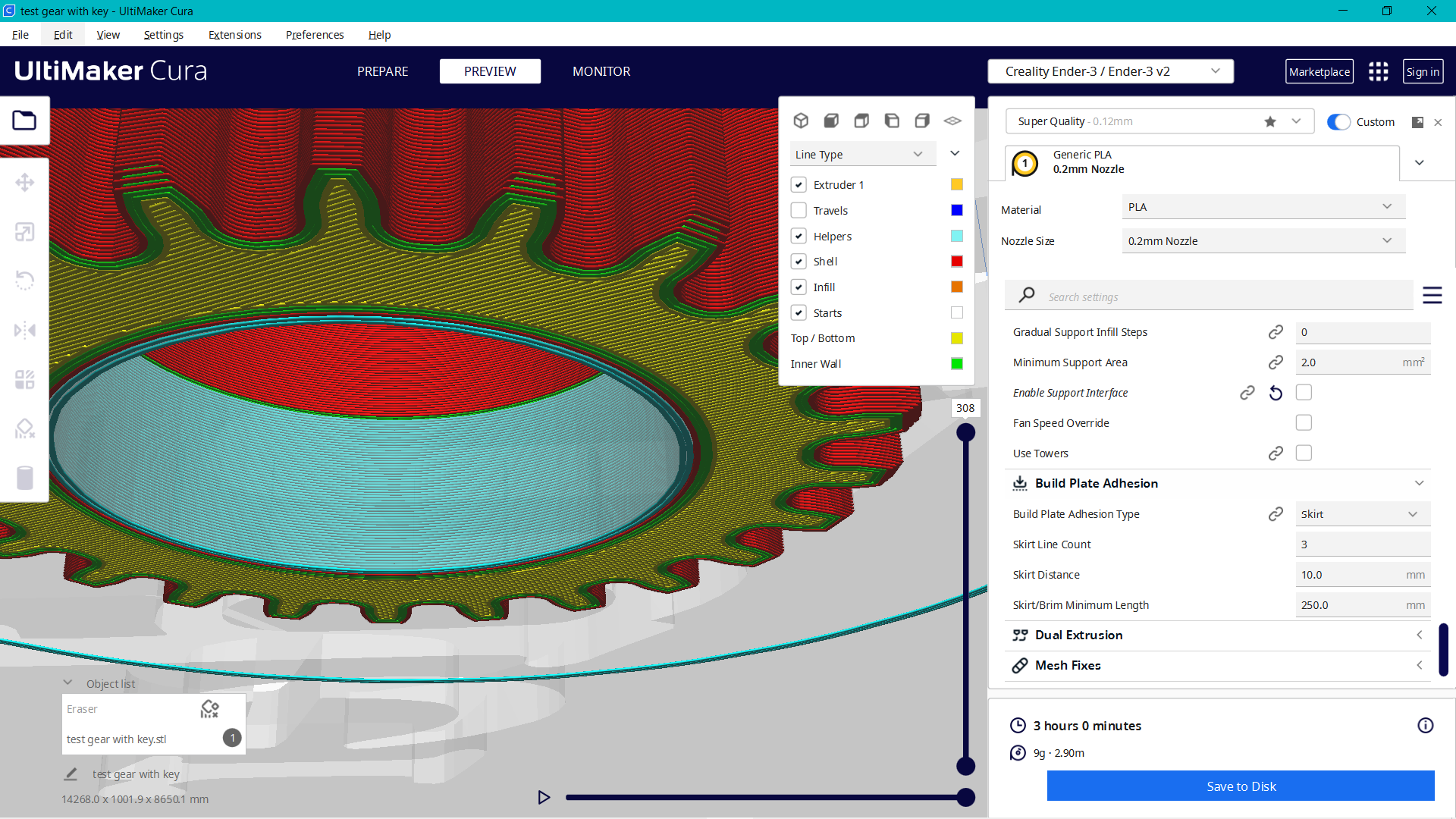1456x819 pixels.
Task: Open the Marketplace
Action: point(1319,71)
